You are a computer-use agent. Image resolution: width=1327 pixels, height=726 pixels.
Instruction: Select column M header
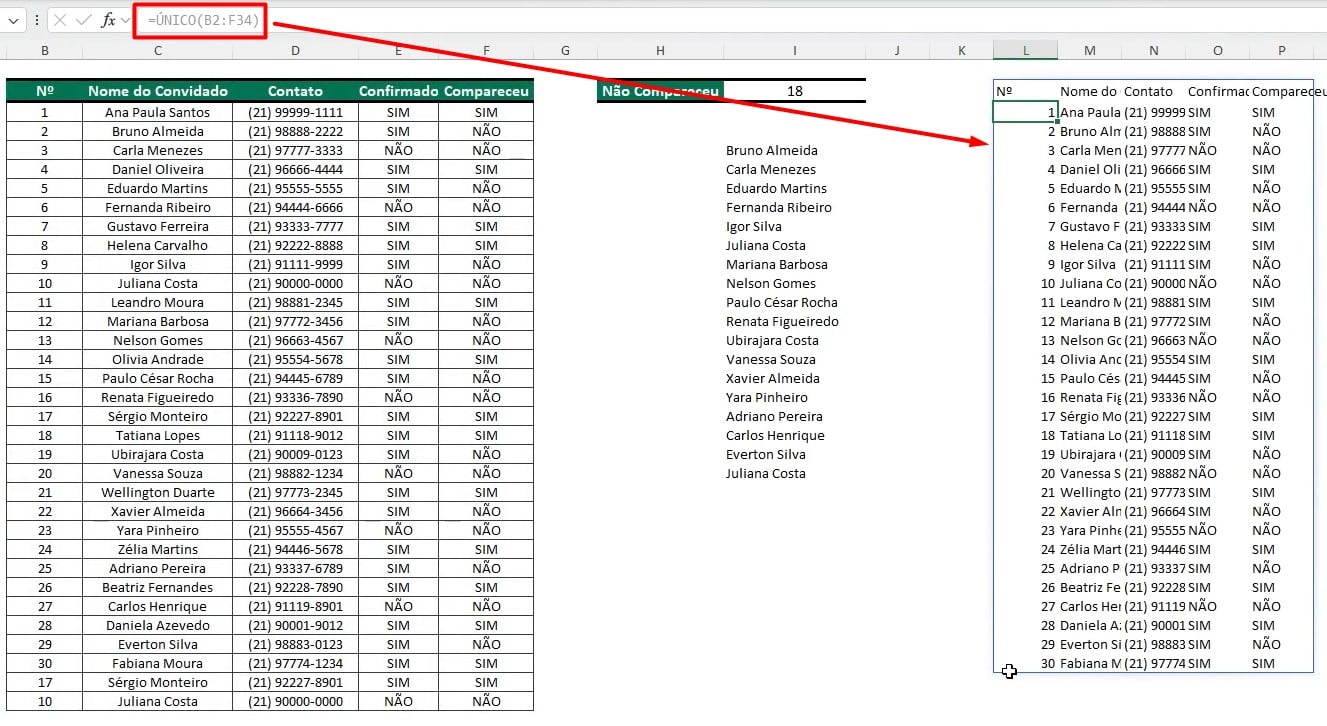[1089, 50]
